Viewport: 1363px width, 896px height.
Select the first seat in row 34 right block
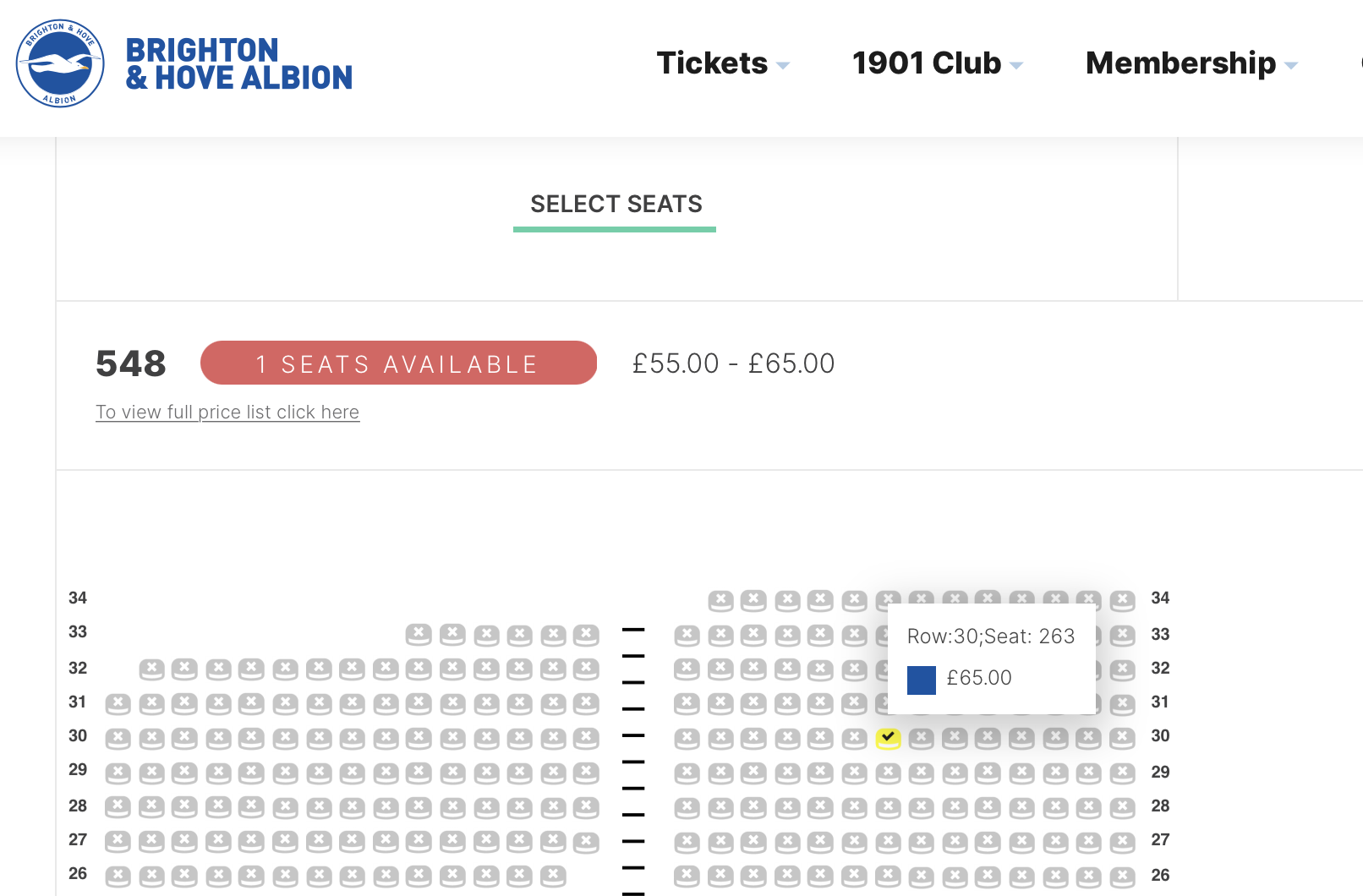pyautogui.click(x=720, y=600)
